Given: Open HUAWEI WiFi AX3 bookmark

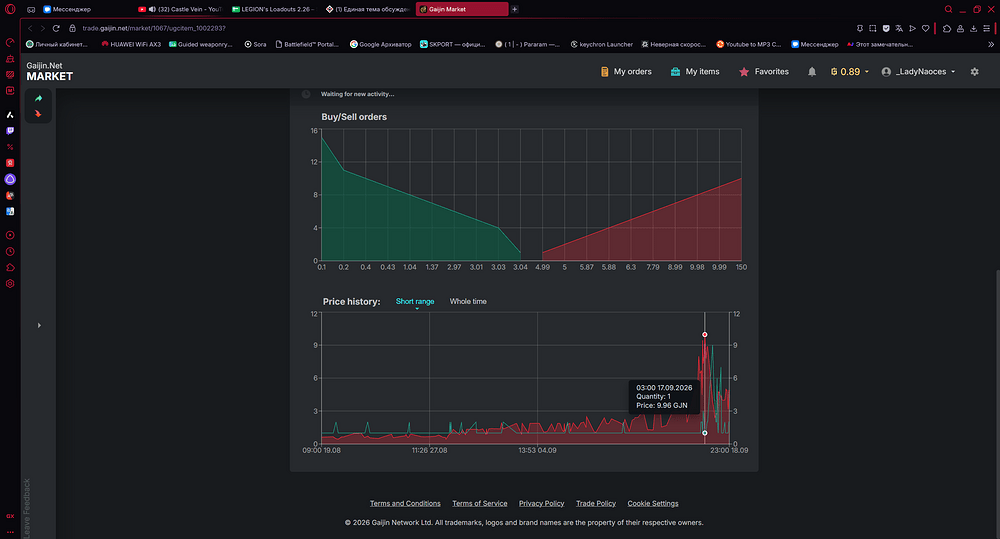Looking at the screenshot, I should [131, 45].
